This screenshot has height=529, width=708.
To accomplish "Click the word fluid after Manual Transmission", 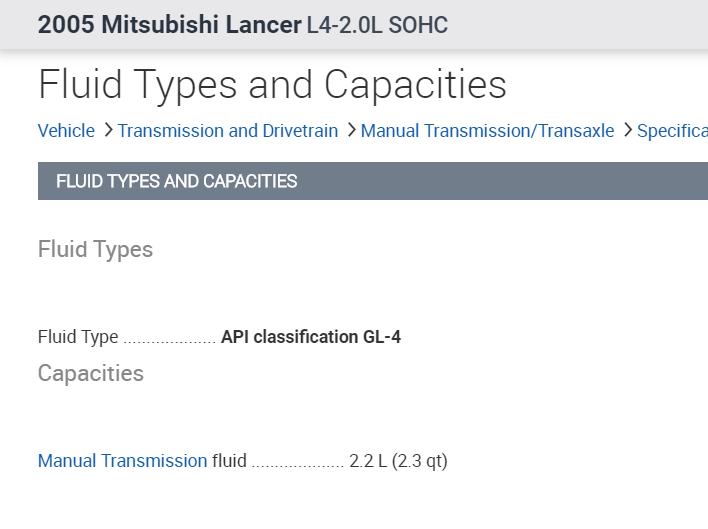I will pos(229,461).
